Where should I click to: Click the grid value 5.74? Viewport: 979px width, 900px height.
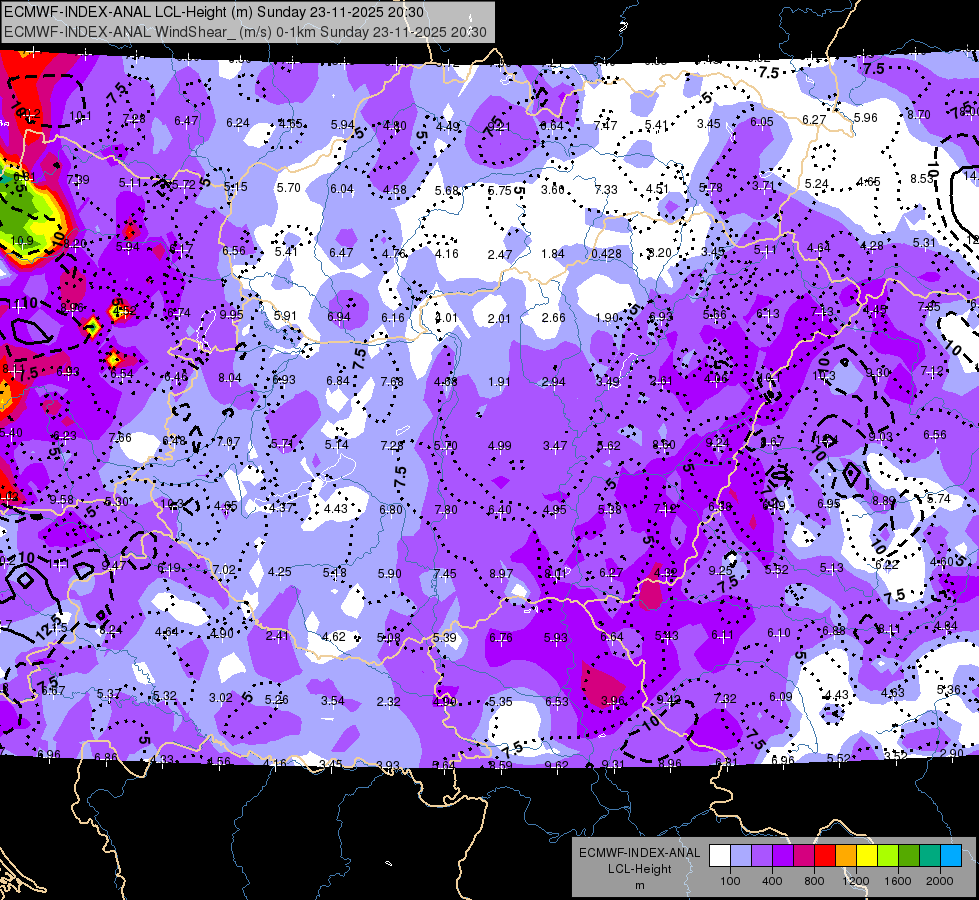938,498
